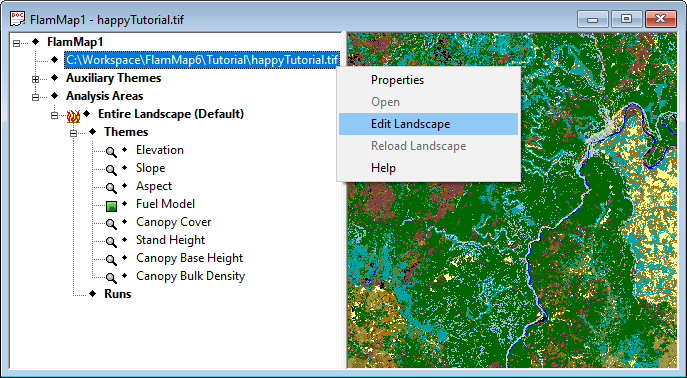This screenshot has width=687, height=378.
Task: Click the flame icon next to Entire Landscape
Action: [73, 116]
